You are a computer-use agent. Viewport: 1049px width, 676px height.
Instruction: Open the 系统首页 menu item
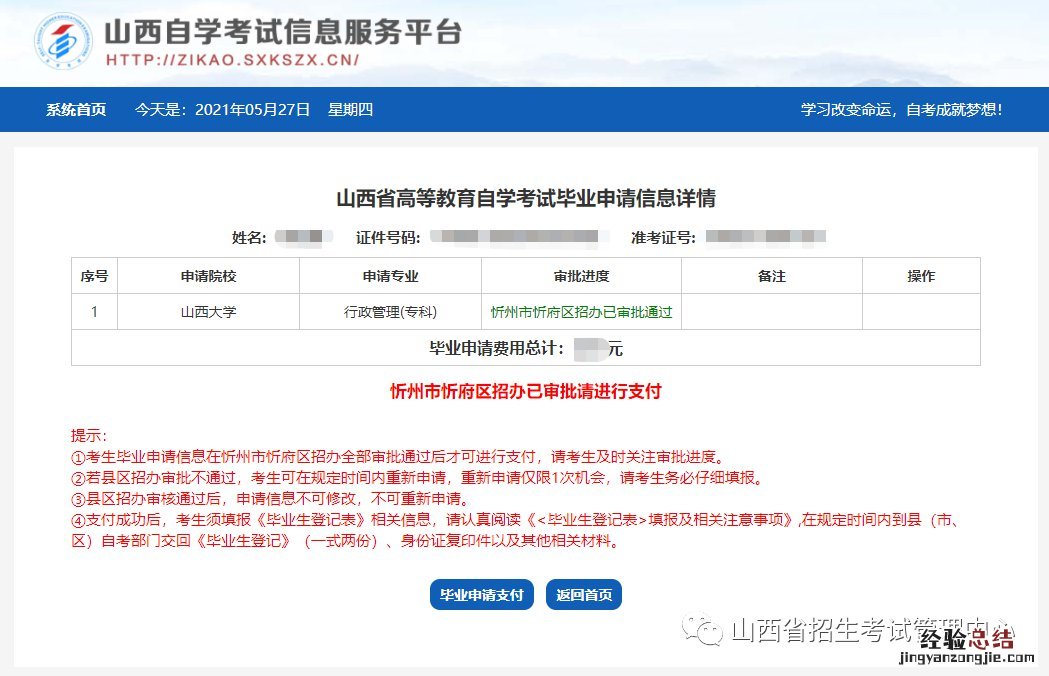click(76, 110)
